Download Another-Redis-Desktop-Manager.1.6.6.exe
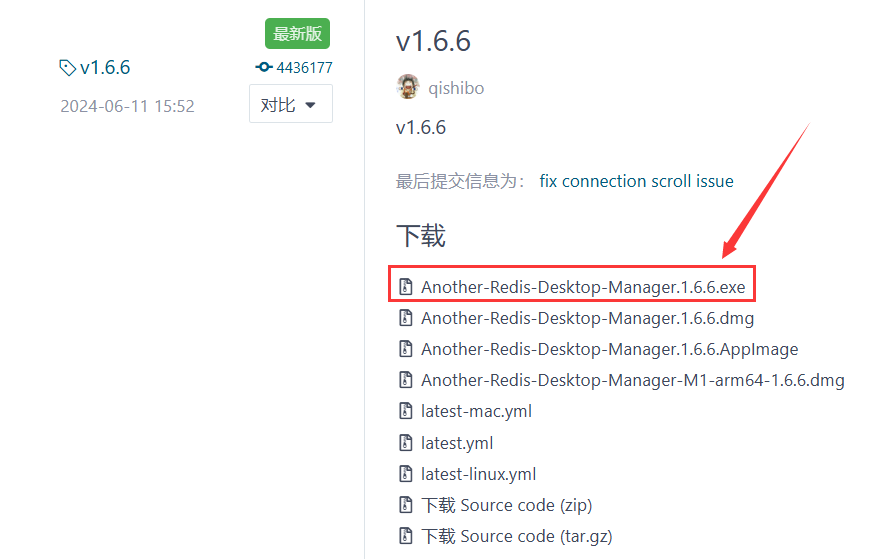The image size is (876, 559). pyautogui.click(x=583, y=287)
